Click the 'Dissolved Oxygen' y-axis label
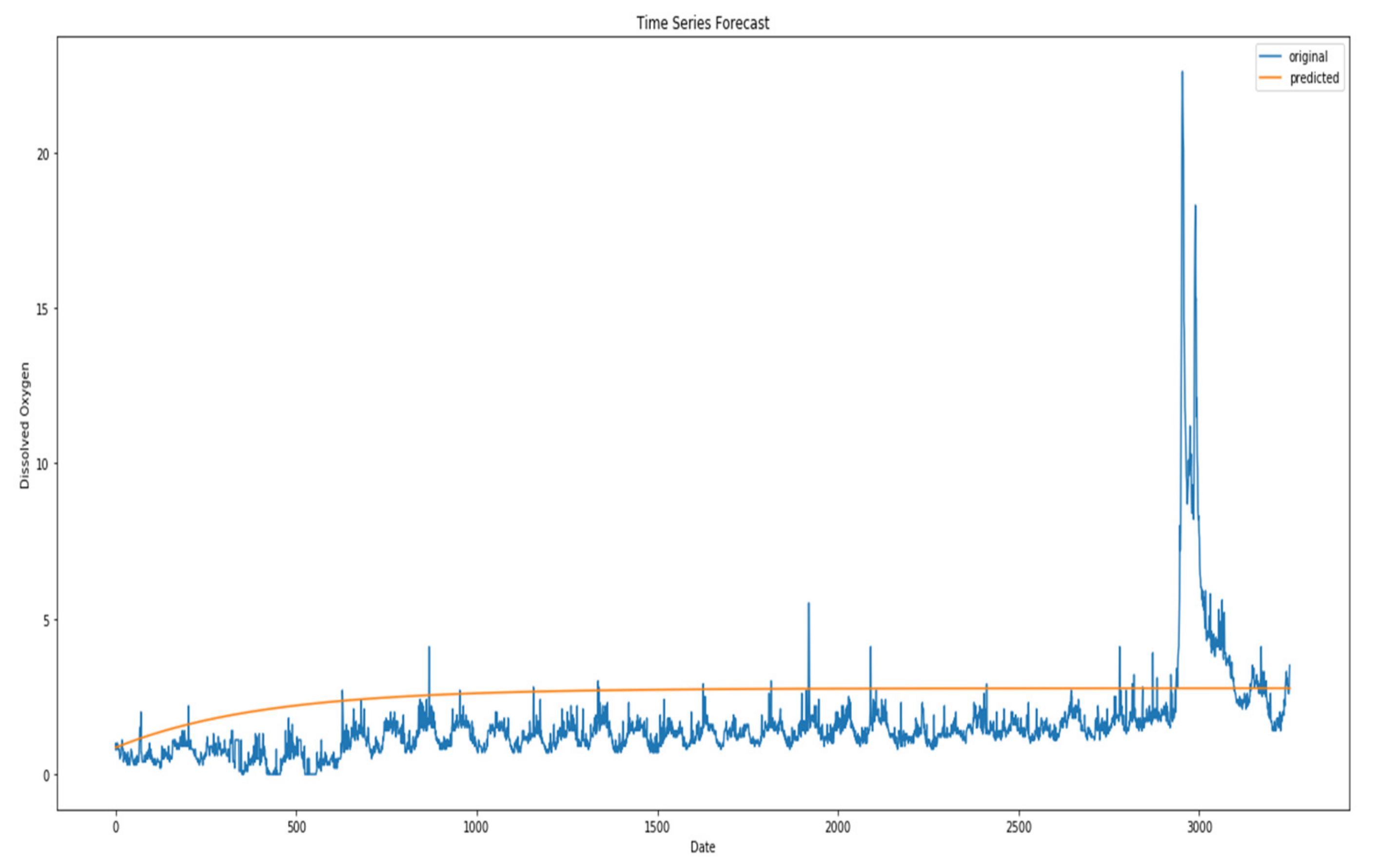The height and width of the screenshot is (868, 1377). point(24,425)
